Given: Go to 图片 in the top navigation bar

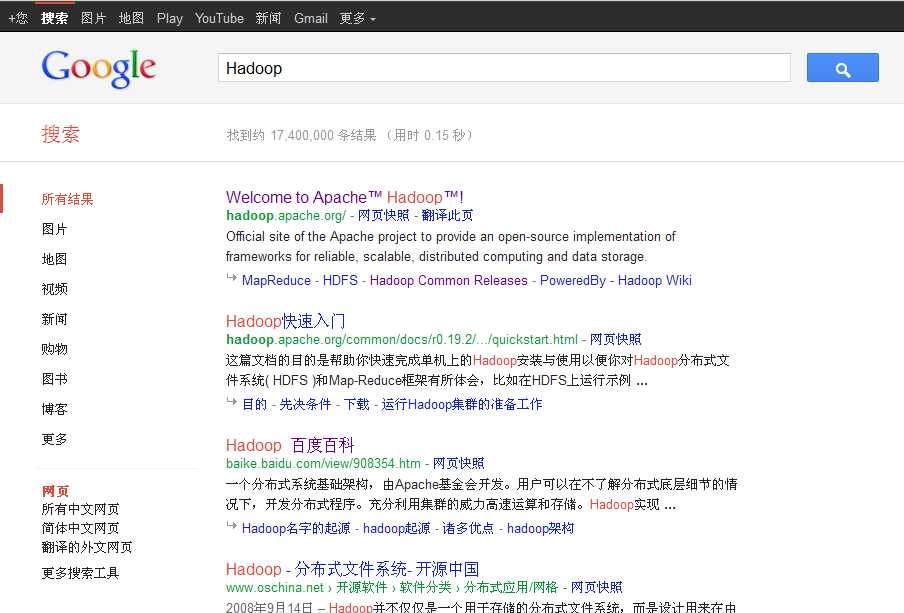Looking at the screenshot, I should [x=93, y=18].
